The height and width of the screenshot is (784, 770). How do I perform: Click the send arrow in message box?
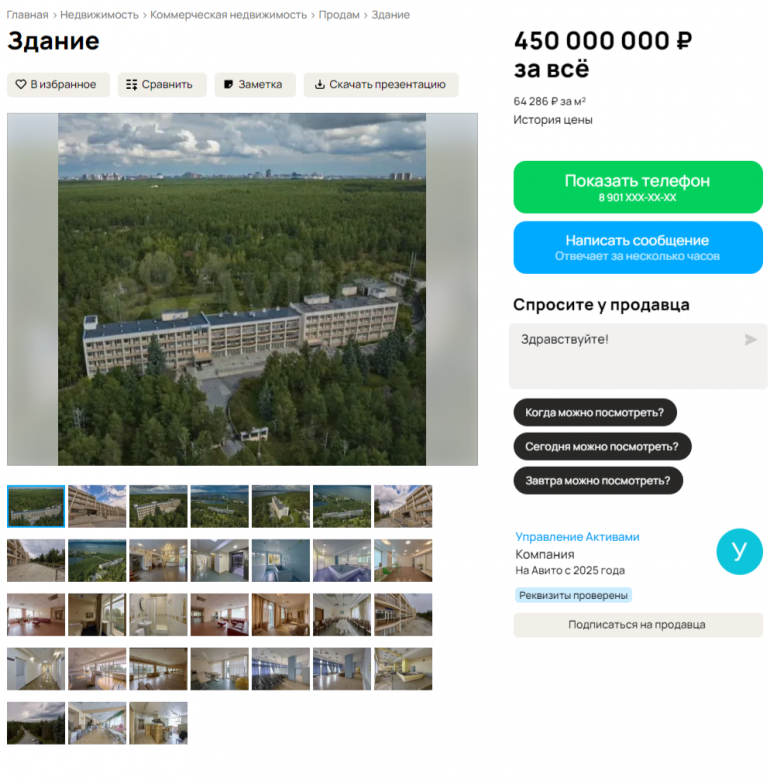(750, 340)
